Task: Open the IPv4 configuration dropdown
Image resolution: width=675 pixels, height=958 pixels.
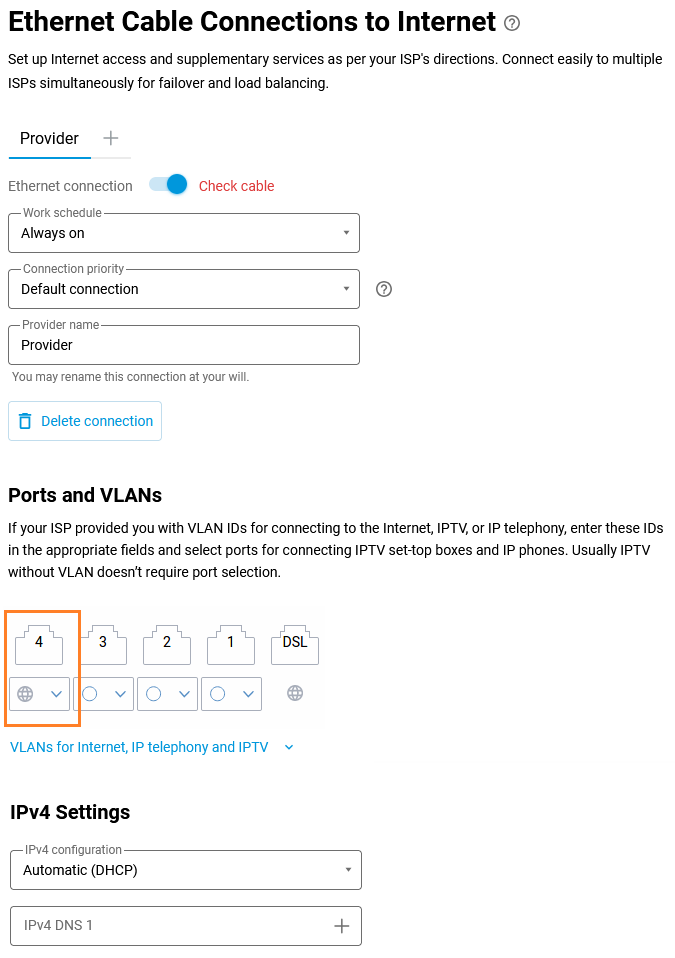Action: (x=186, y=870)
